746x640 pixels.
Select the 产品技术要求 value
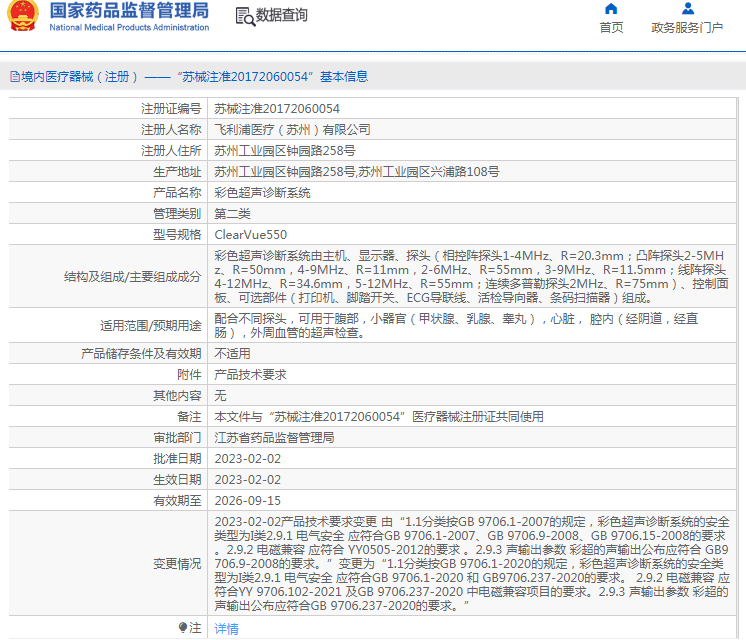(250, 374)
